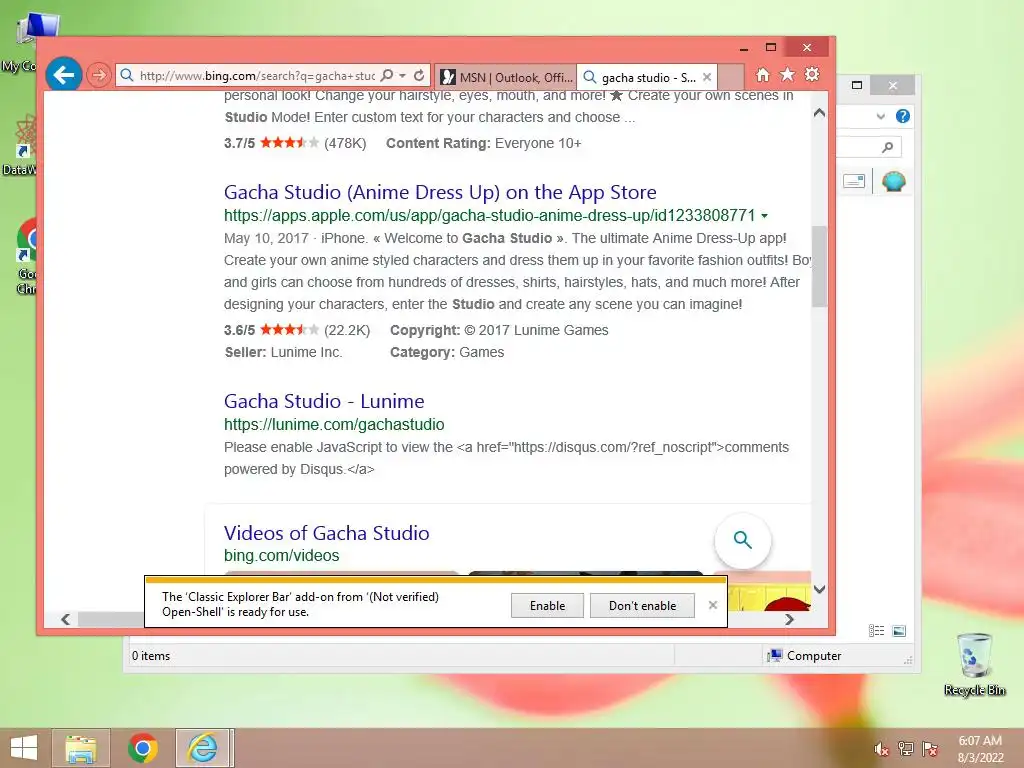Minimize the Internet Explorer window
The image size is (1024, 768).
[x=743, y=48]
